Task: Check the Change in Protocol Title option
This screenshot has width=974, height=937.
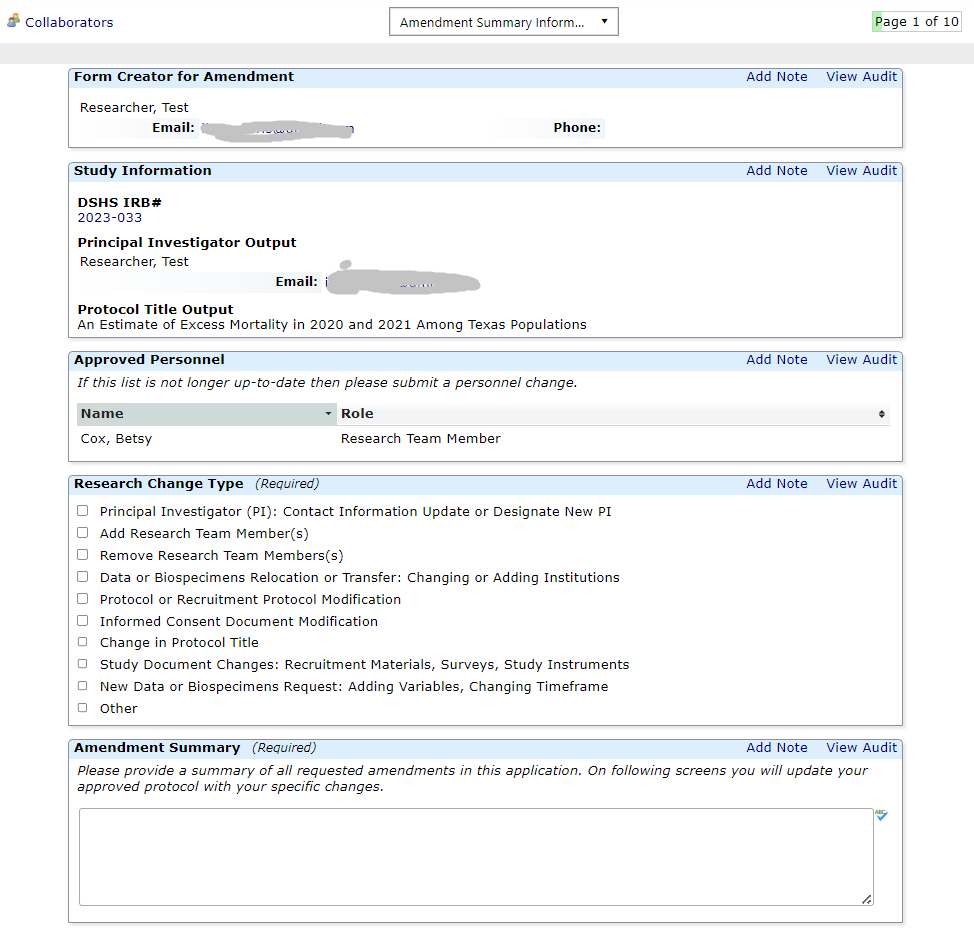Action: click(83, 641)
